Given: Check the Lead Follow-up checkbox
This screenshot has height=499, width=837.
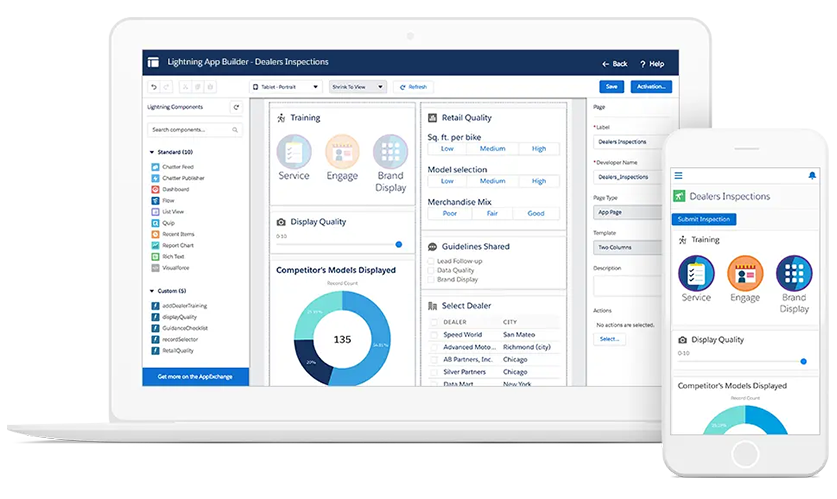Looking at the screenshot, I should [x=431, y=261].
